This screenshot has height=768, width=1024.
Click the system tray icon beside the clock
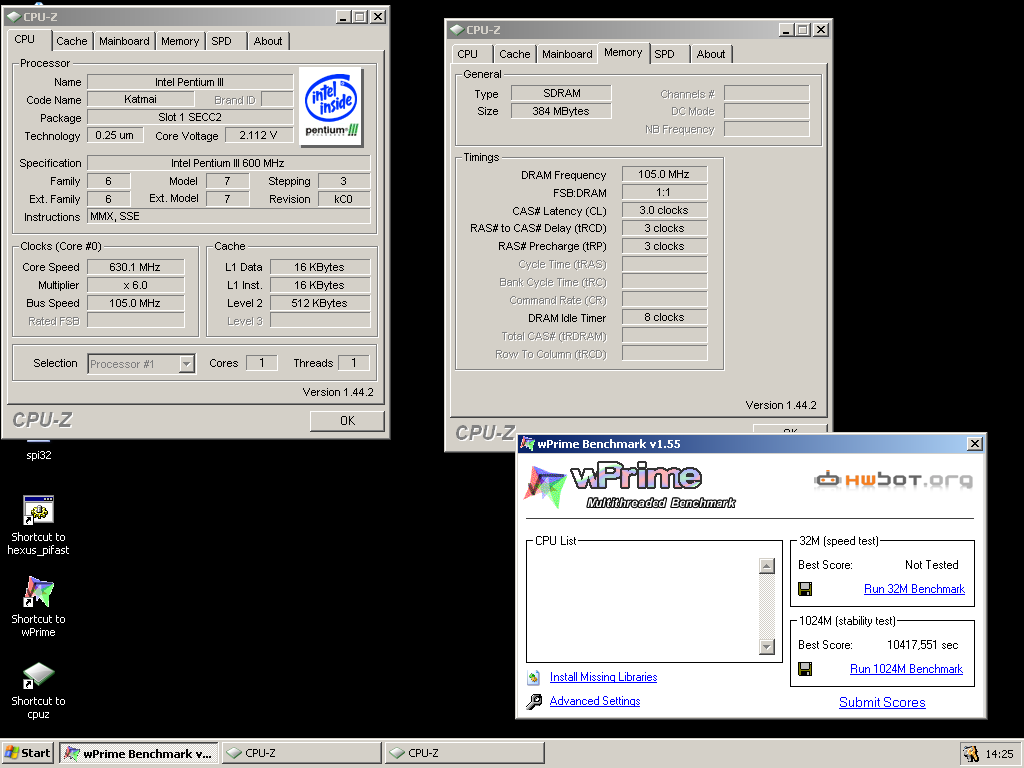tap(971, 754)
